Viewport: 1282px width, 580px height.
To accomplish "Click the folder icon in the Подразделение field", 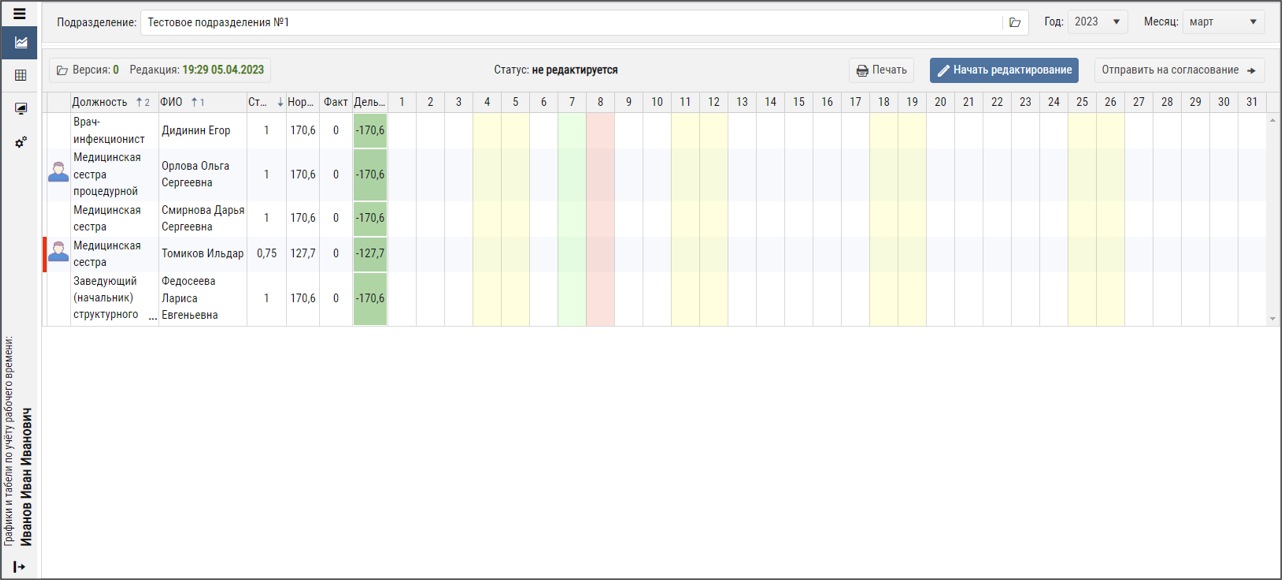I will tap(1014, 22).
